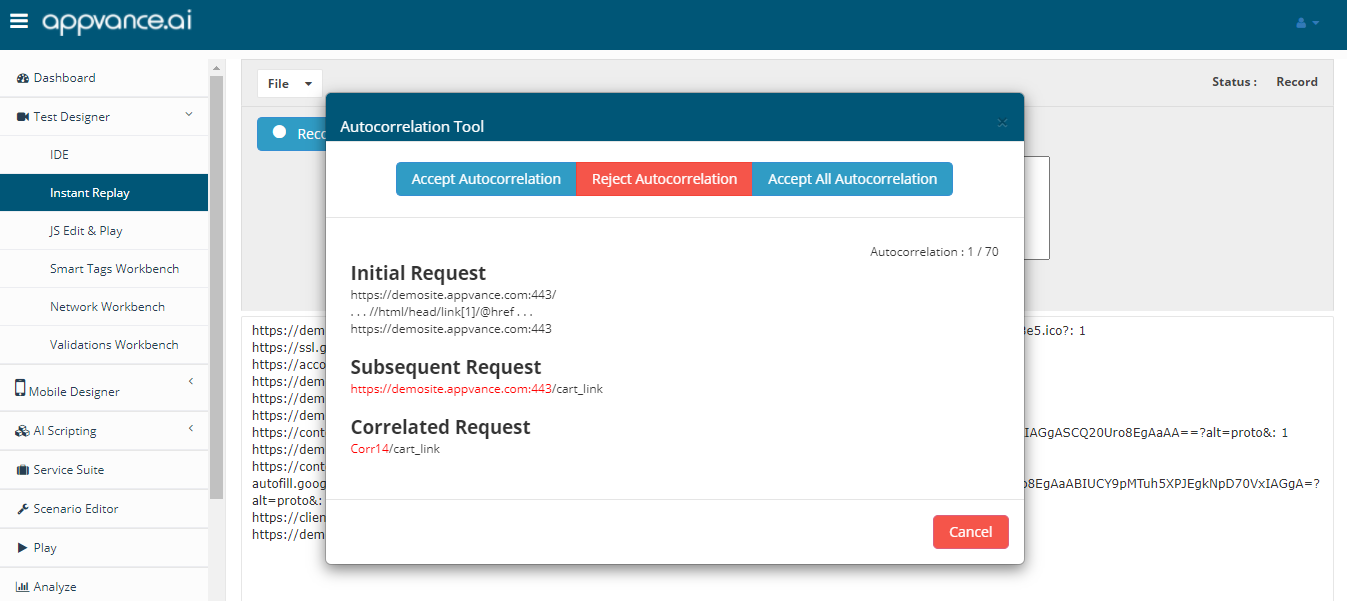Click Cancel in Autocorrelation dialog
Screen dimensions: 1347x601
tap(970, 532)
